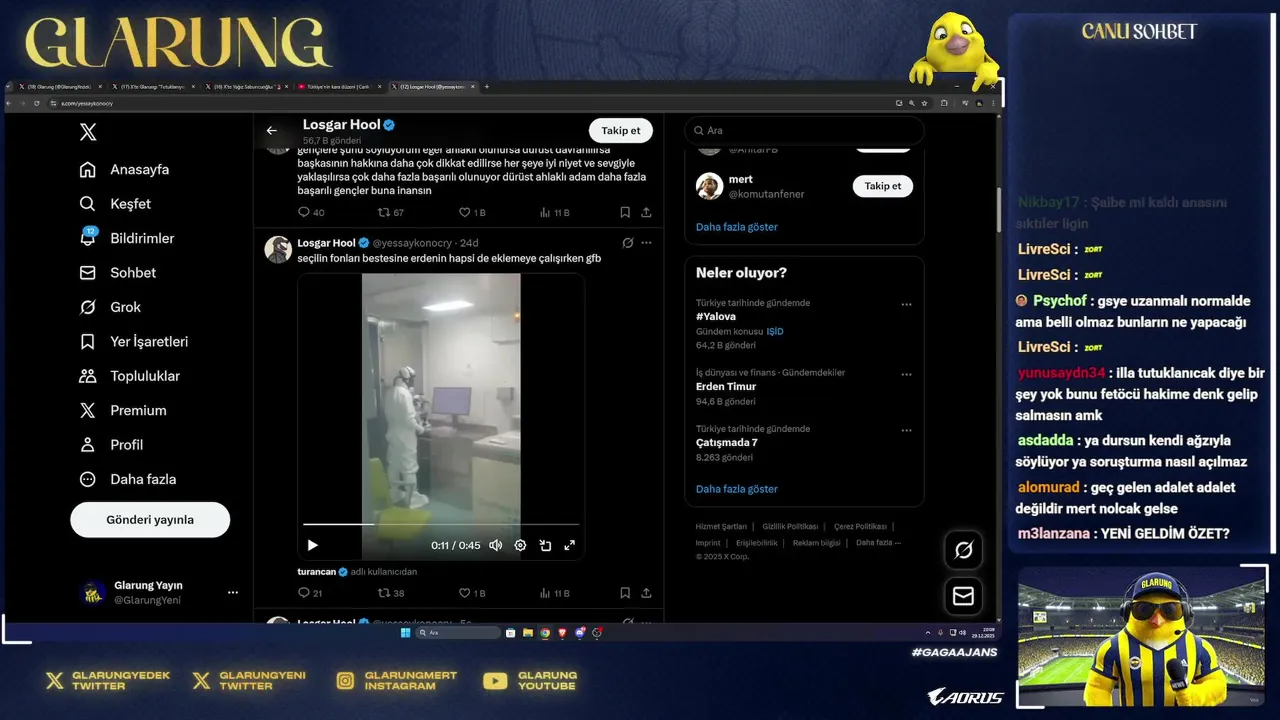Viewport: 1280px width, 720px height.
Task: Click taskbar Ara search box
Action: (x=458, y=633)
